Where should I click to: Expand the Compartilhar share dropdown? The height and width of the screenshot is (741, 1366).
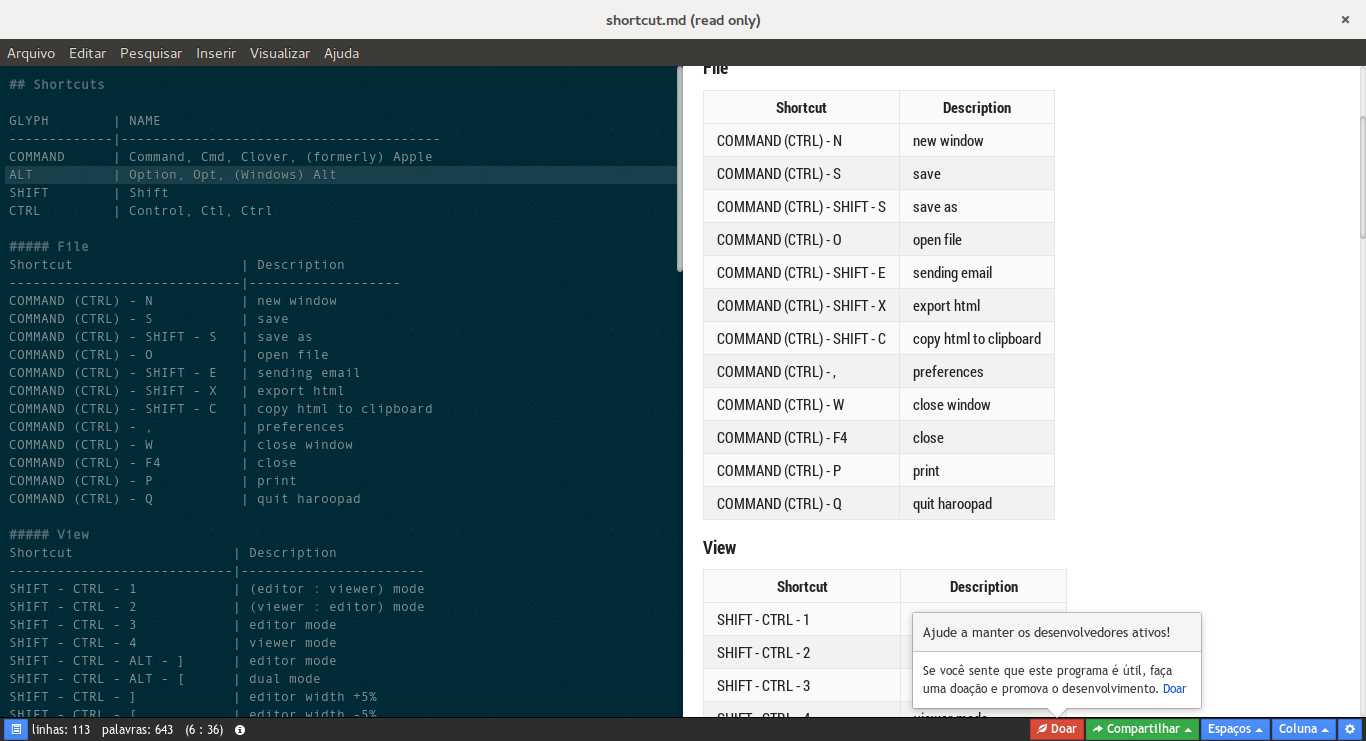[x=1142, y=729]
